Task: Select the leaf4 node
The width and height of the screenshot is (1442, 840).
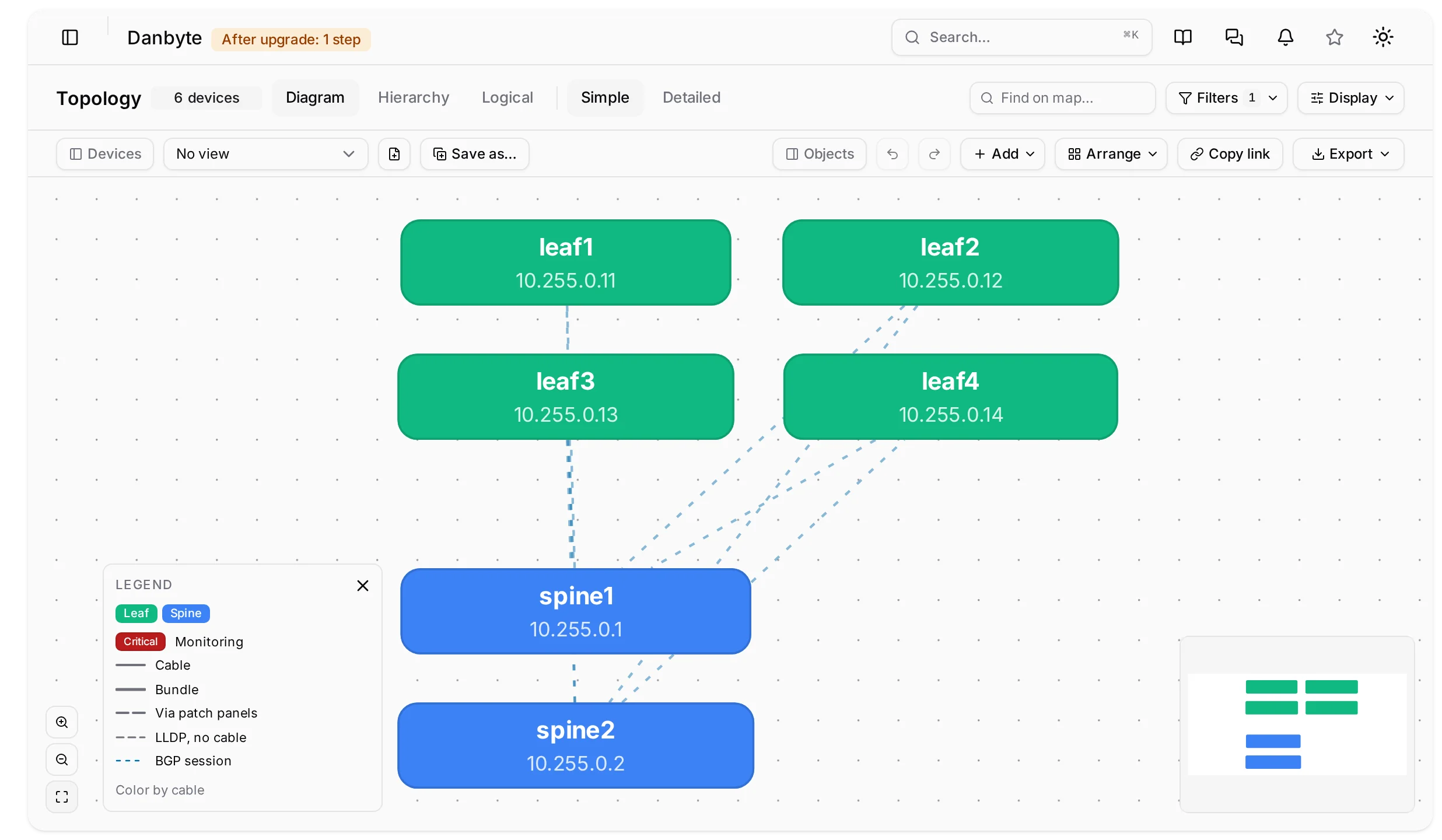Action: point(951,397)
